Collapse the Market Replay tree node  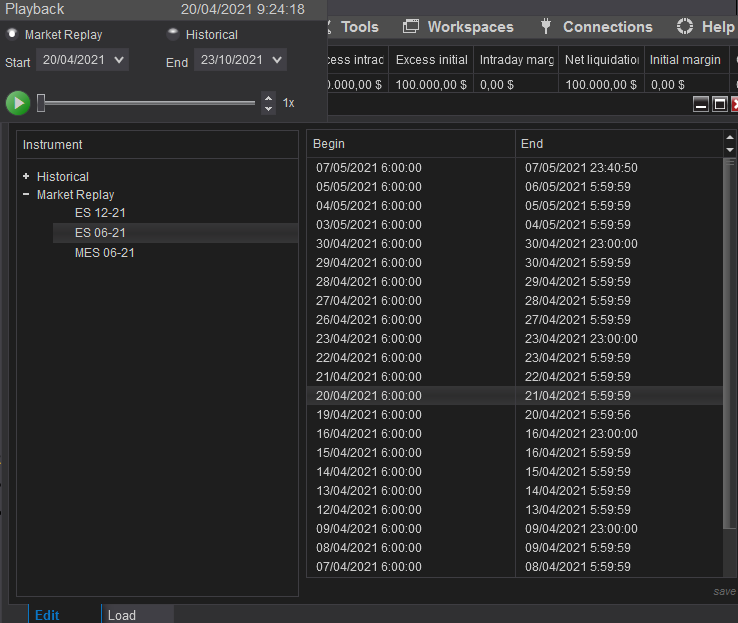coord(26,194)
